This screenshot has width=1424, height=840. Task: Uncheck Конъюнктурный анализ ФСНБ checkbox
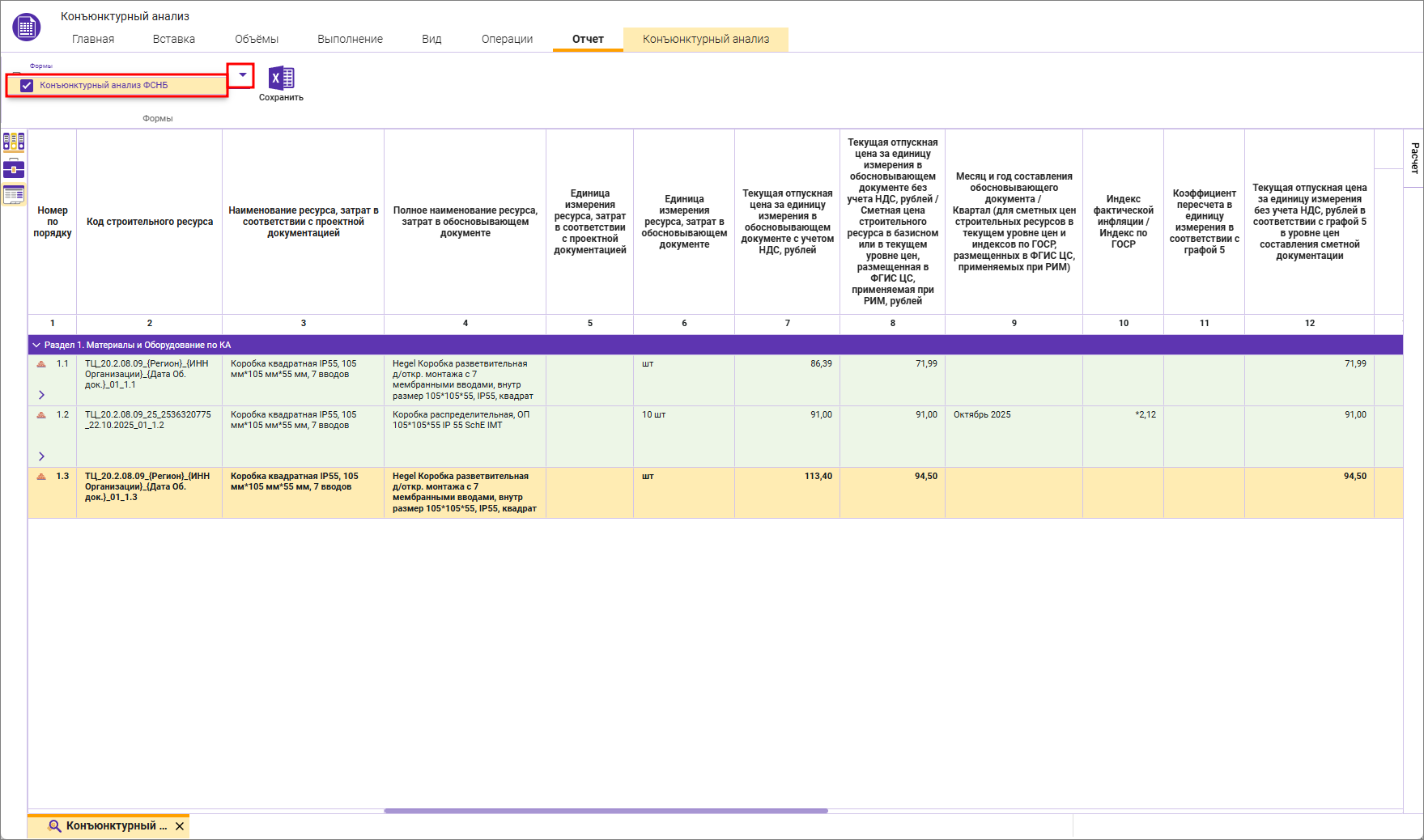[27, 85]
